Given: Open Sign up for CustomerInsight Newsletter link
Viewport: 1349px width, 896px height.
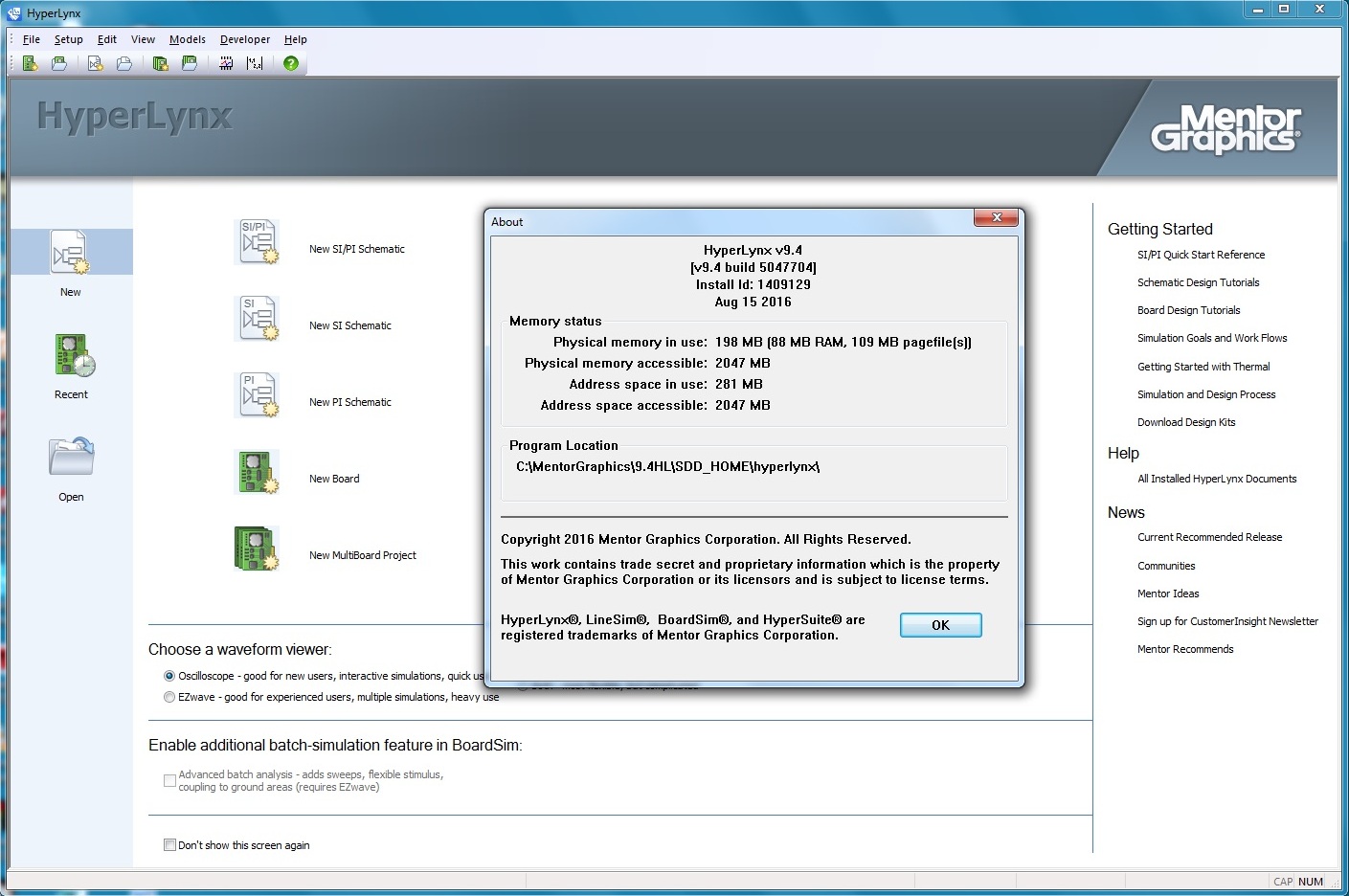Looking at the screenshot, I should 1227,621.
